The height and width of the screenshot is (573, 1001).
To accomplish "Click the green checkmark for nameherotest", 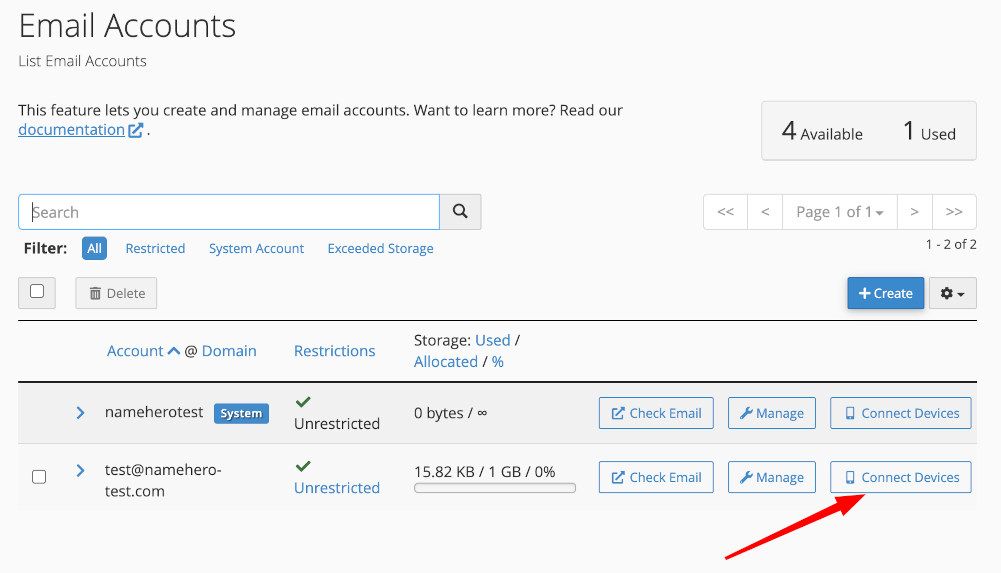I will click(303, 401).
